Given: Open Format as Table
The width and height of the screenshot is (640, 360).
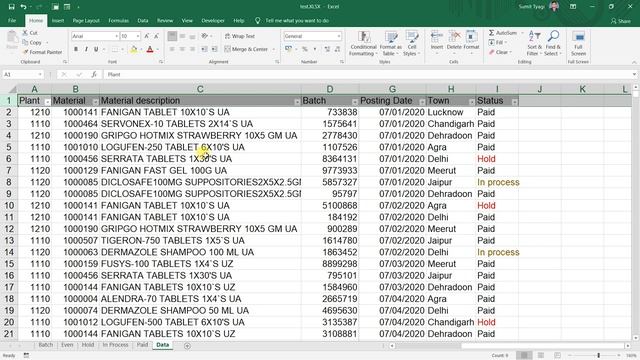Looking at the screenshot, I should 390,43.
